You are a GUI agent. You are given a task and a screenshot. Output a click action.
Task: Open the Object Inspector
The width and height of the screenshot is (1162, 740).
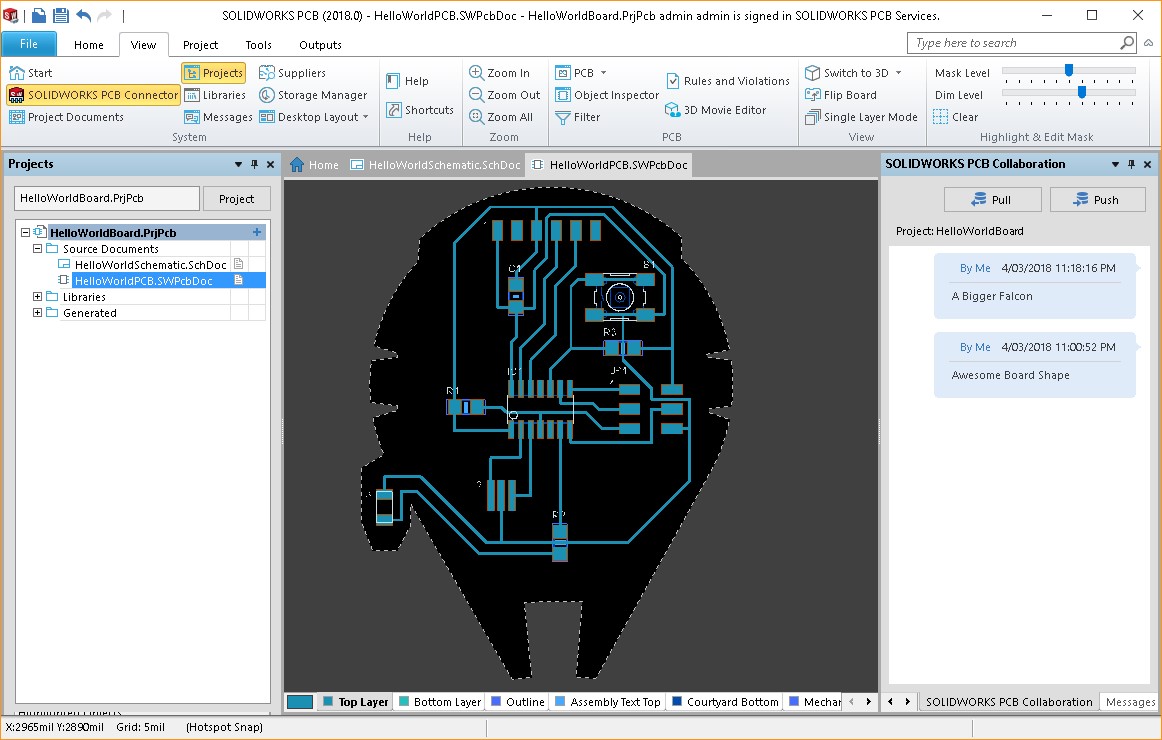[x=606, y=95]
